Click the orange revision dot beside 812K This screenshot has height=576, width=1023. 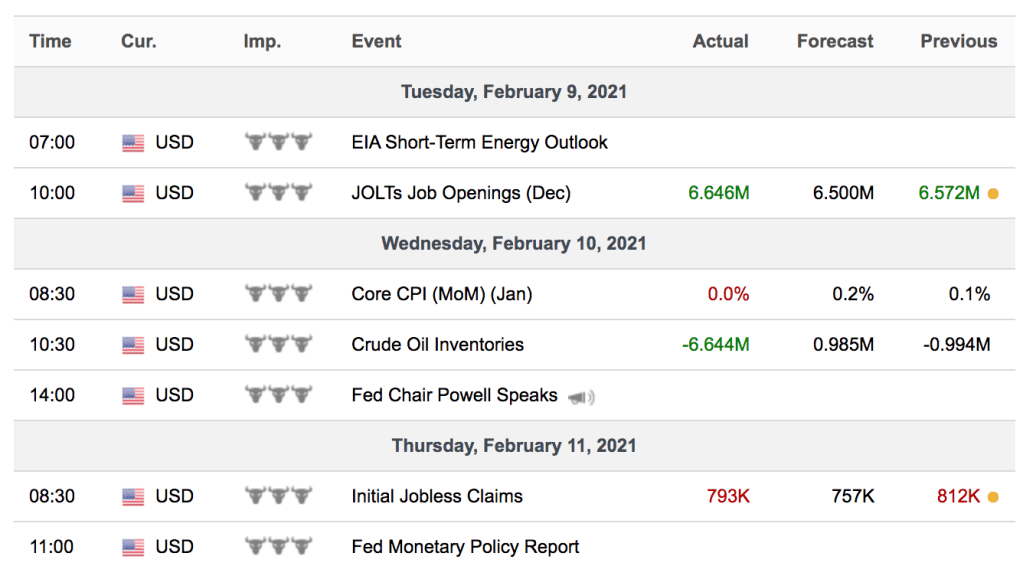point(993,497)
